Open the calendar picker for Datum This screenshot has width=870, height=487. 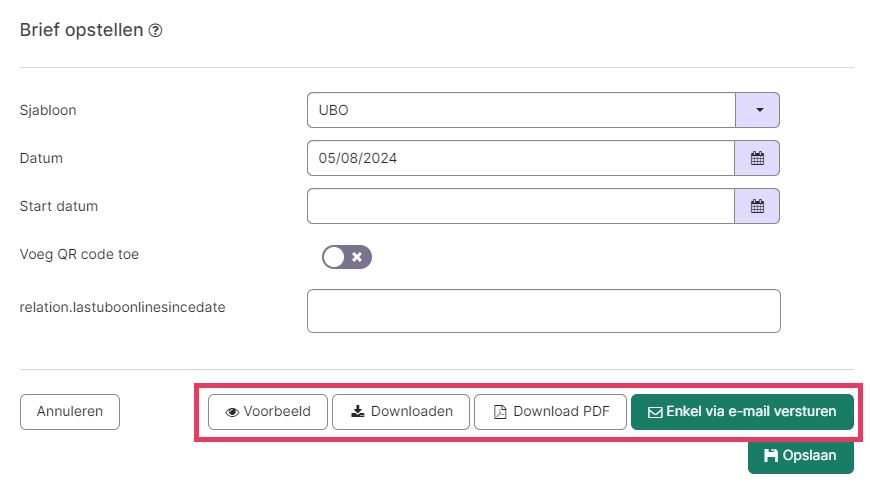click(x=757, y=158)
